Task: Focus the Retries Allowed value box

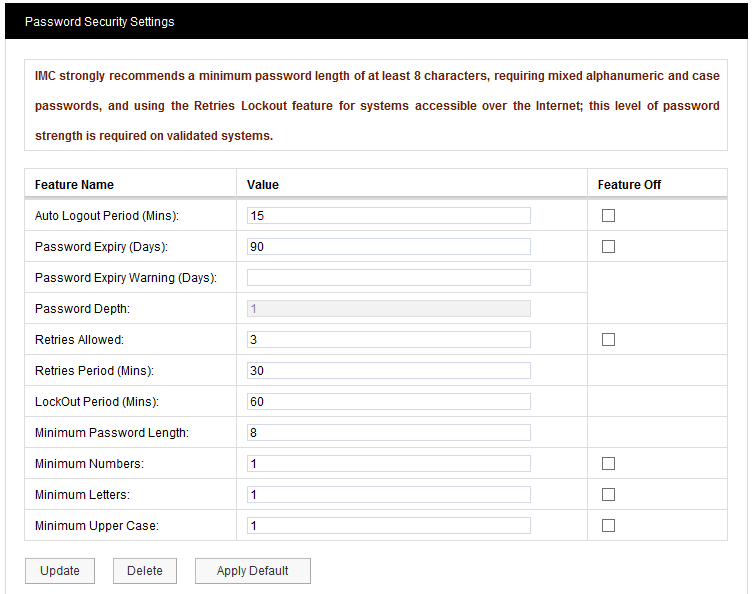Action: 388,340
